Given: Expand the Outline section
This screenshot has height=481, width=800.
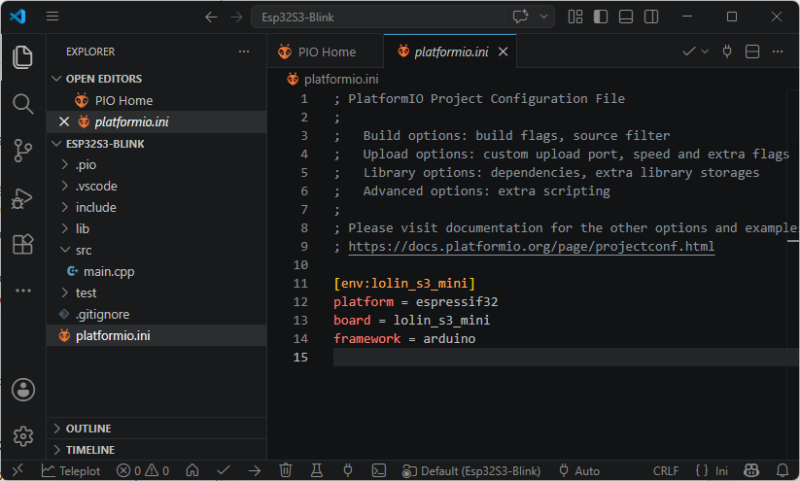Looking at the screenshot, I should (156, 428).
